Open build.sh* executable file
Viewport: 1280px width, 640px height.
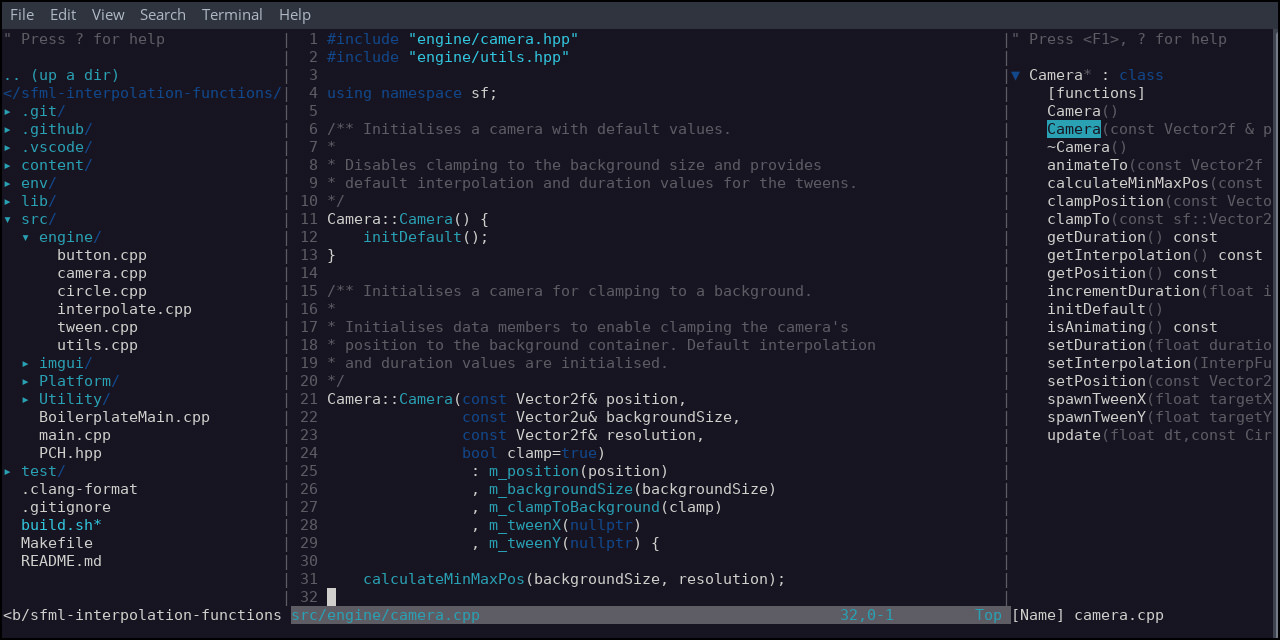[61, 525]
